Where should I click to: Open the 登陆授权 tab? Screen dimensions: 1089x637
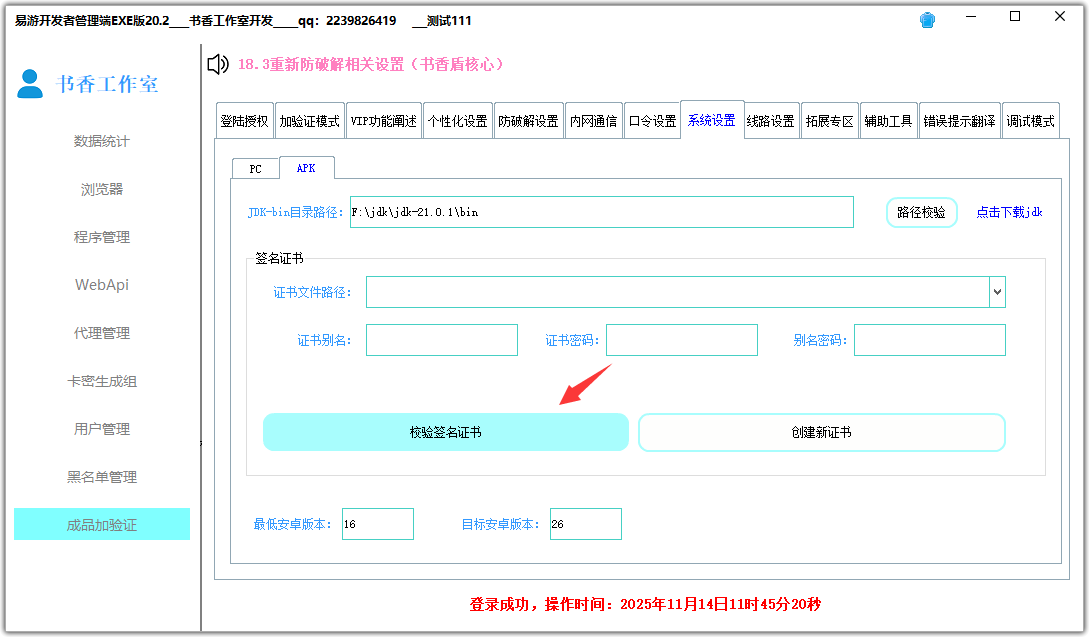coord(245,119)
